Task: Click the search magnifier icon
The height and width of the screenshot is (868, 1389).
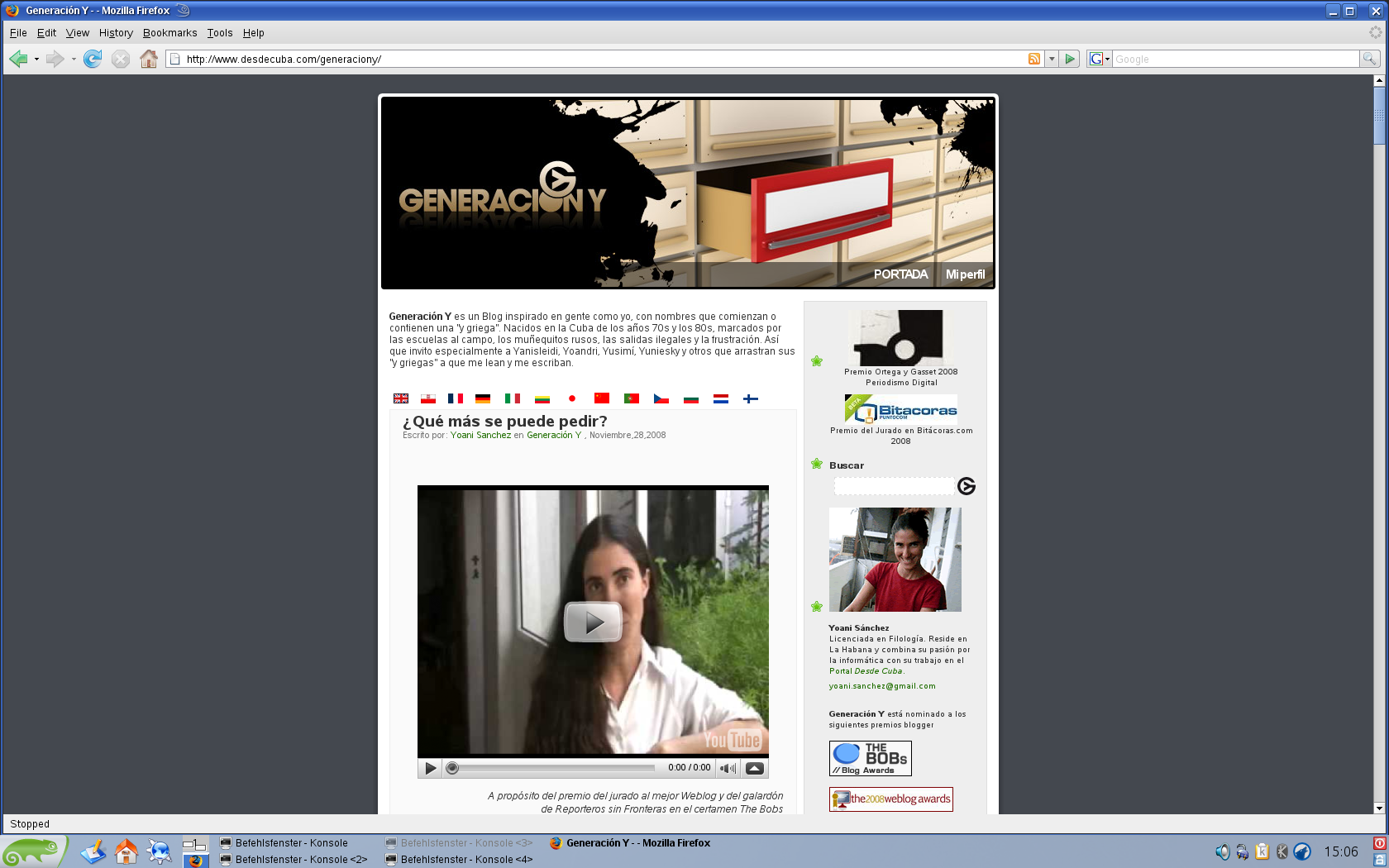Action: coord(1369,59)
